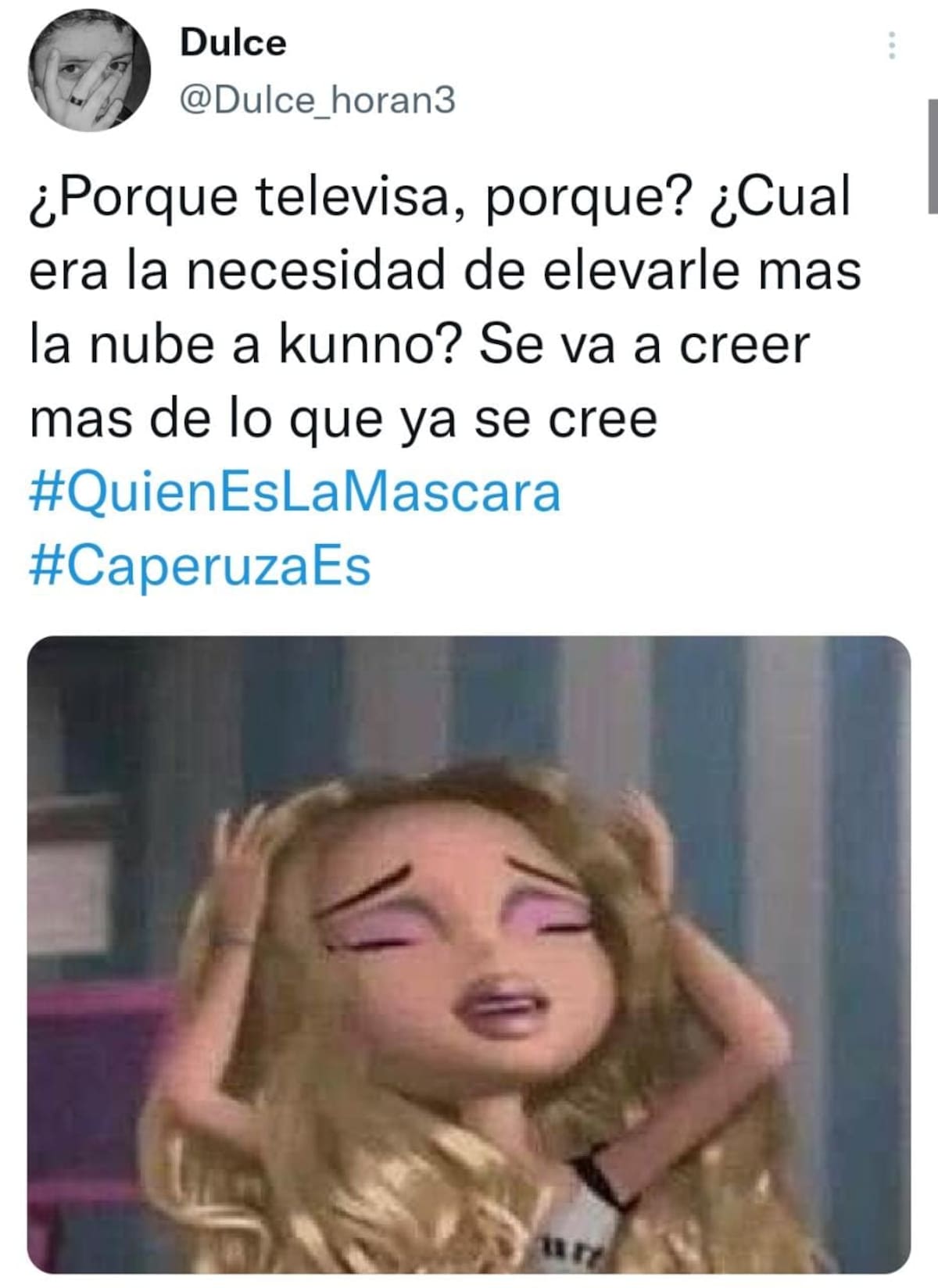Open Dulce's round profile avatar

tap(89, 71)
